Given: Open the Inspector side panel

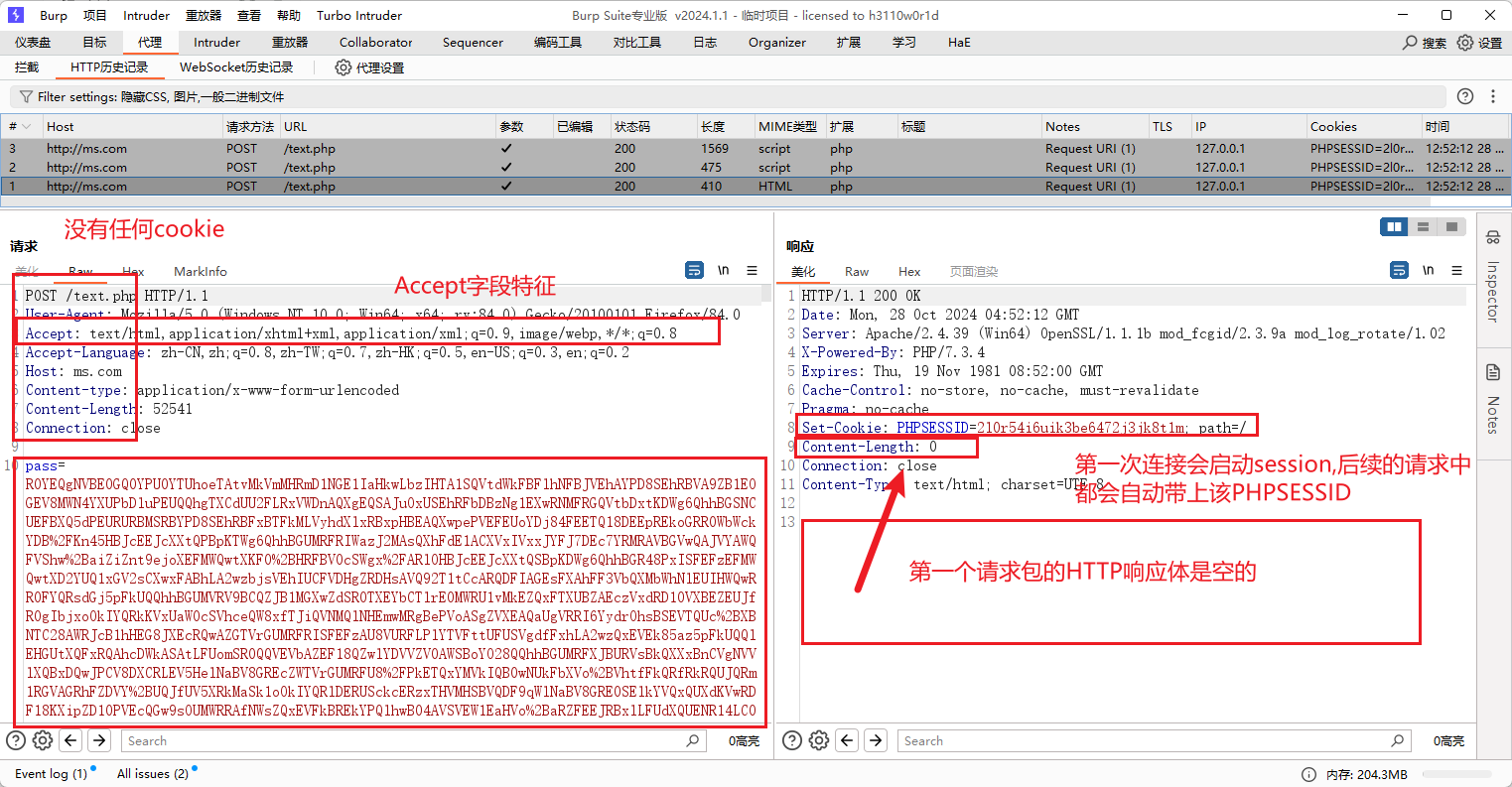Looking at the screenshot, I should [1492, 278].
